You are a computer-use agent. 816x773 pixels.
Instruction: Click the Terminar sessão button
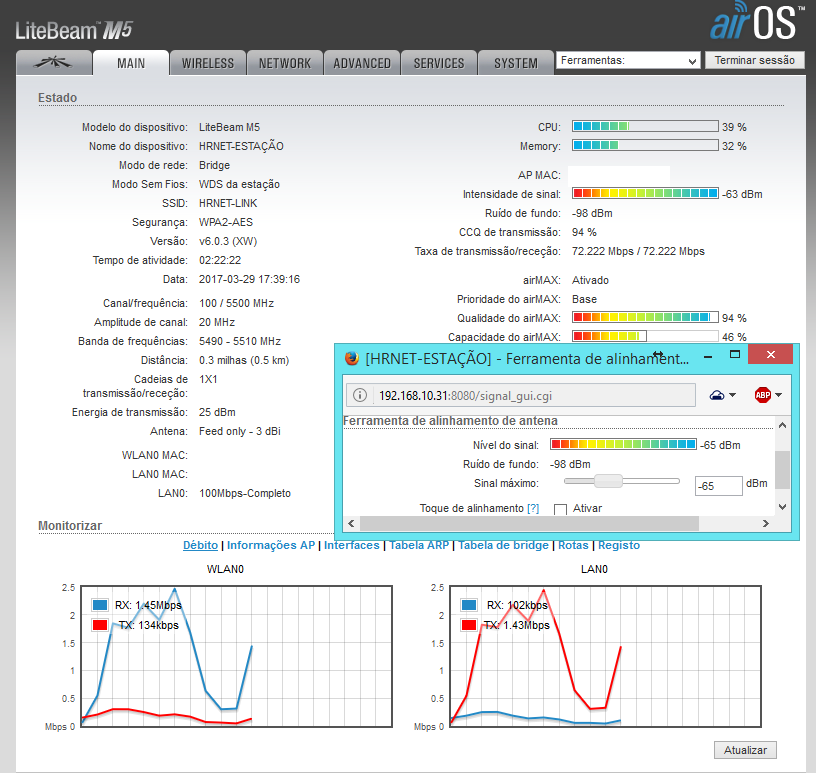coord(755,60)
